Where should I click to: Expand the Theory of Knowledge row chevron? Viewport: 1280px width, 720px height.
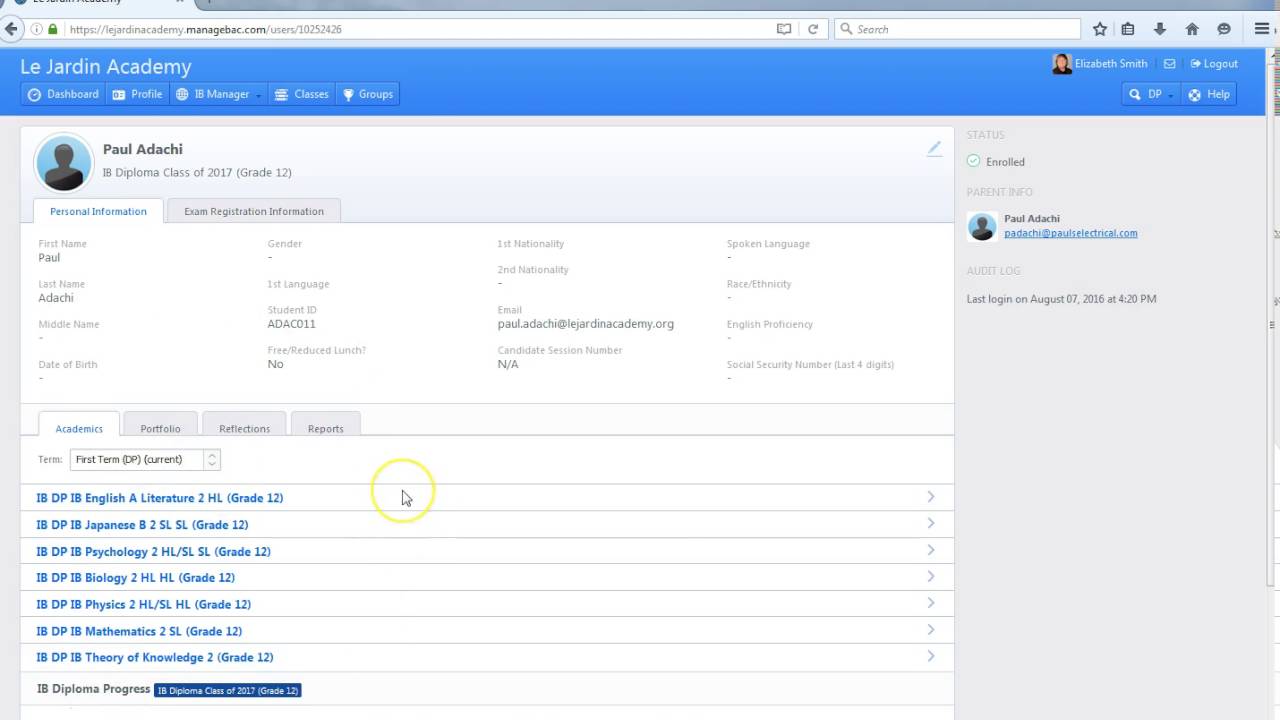pos(931,656)
